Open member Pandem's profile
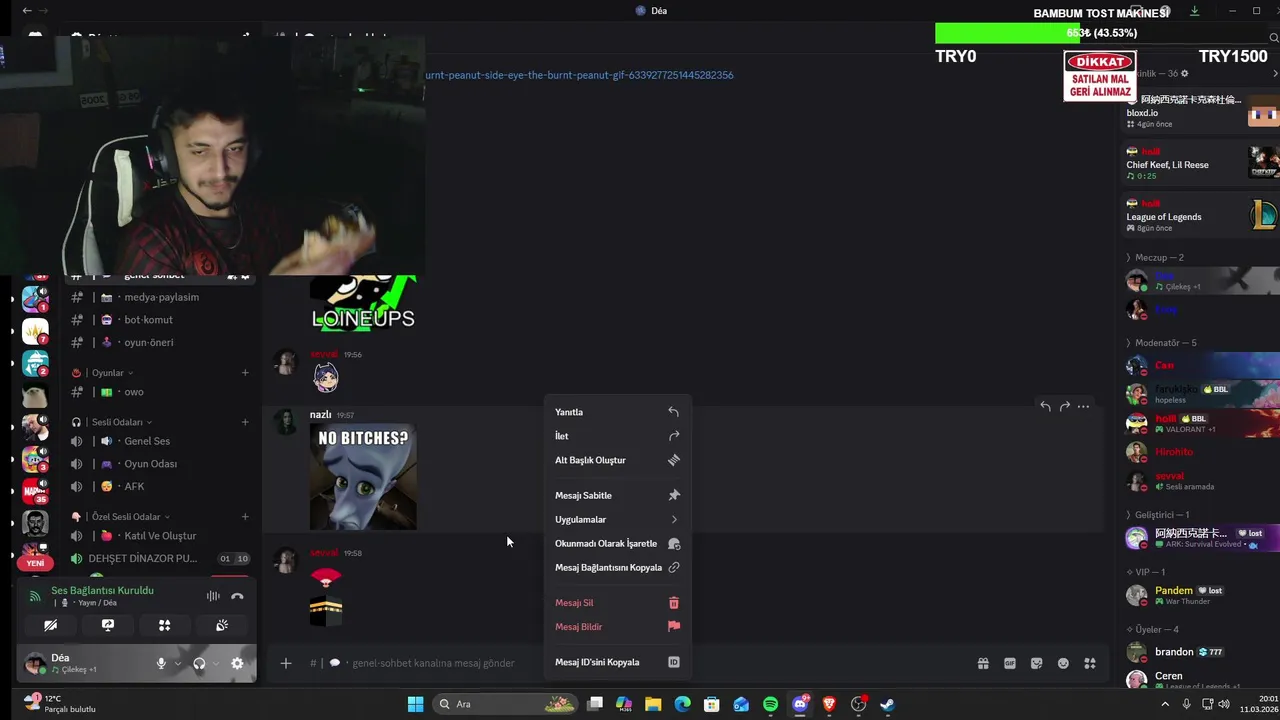This screenshot has width=1280, height=720. (1201, 595)
